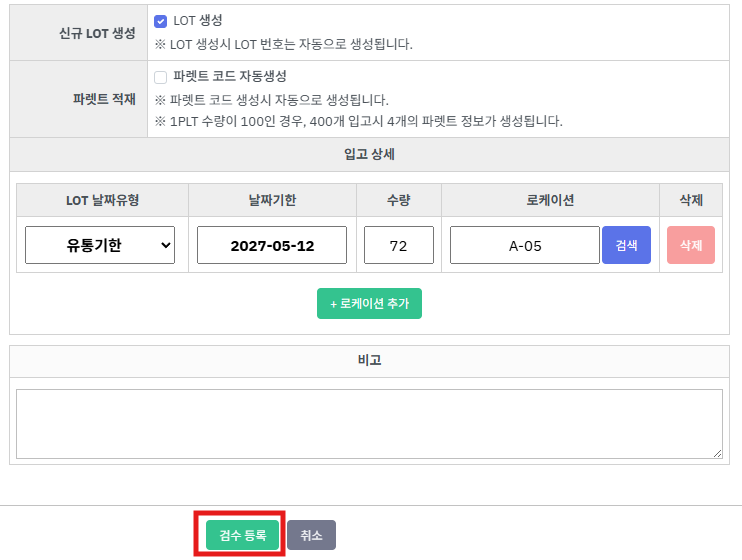Select the 입고 상세 section header
This screenshot has height=560, width=742.
click(369, 154)
